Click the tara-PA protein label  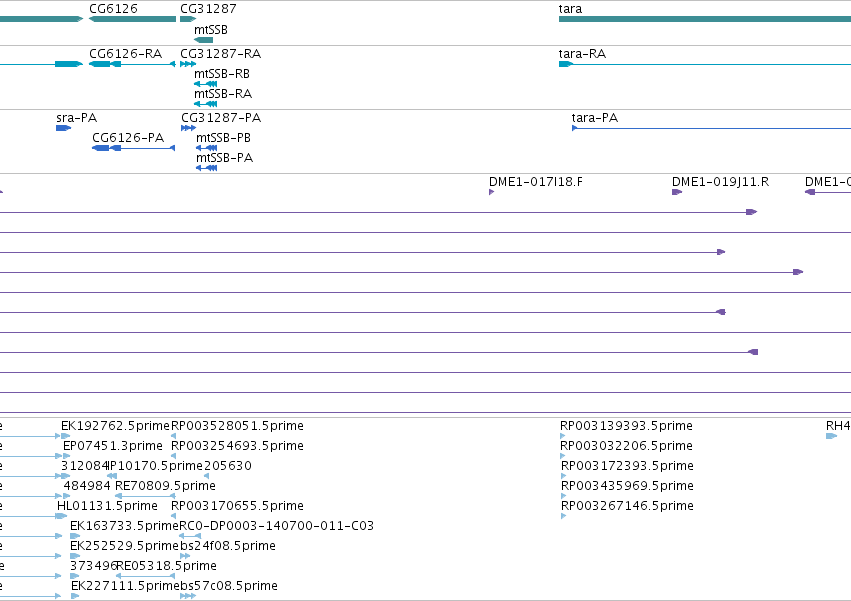tap(595, 118)
